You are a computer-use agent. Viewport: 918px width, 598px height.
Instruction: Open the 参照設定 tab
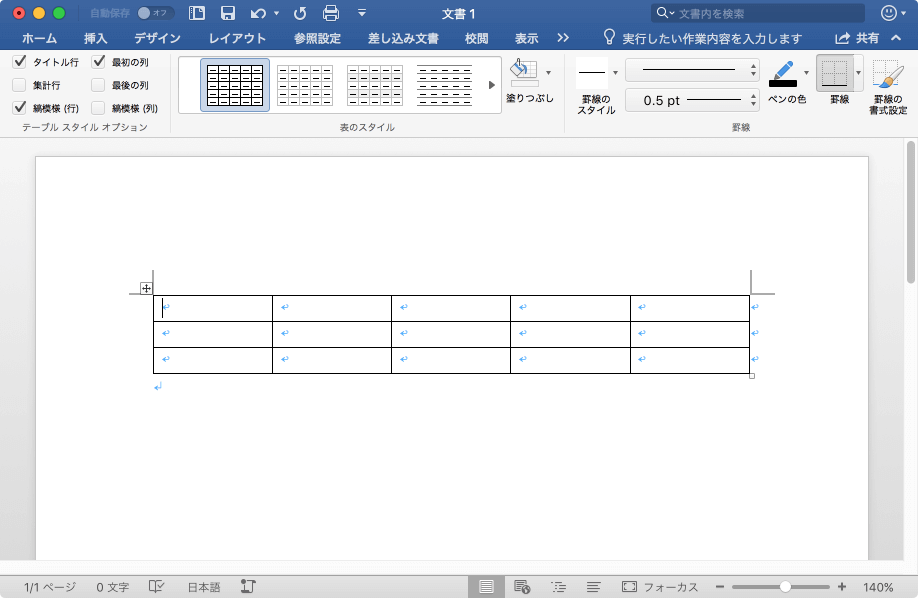(x=317, y=38)
